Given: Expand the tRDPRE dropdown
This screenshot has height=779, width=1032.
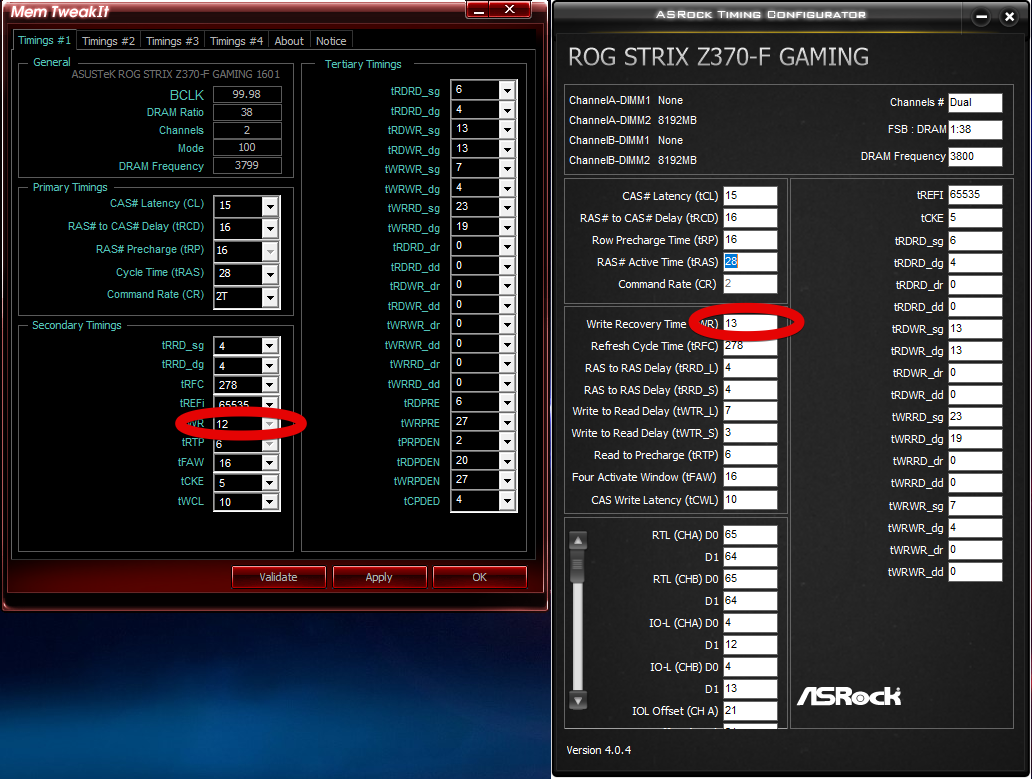Looking at the screenshot, I should click(507, 403).
